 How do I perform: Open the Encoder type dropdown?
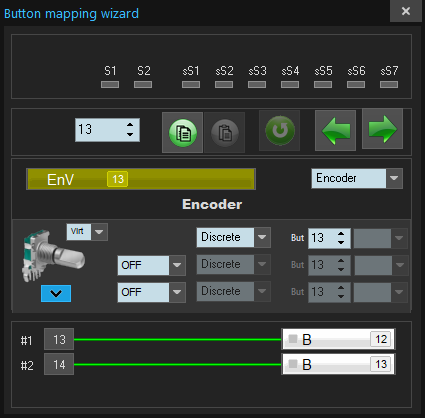(x=394, y=178)
